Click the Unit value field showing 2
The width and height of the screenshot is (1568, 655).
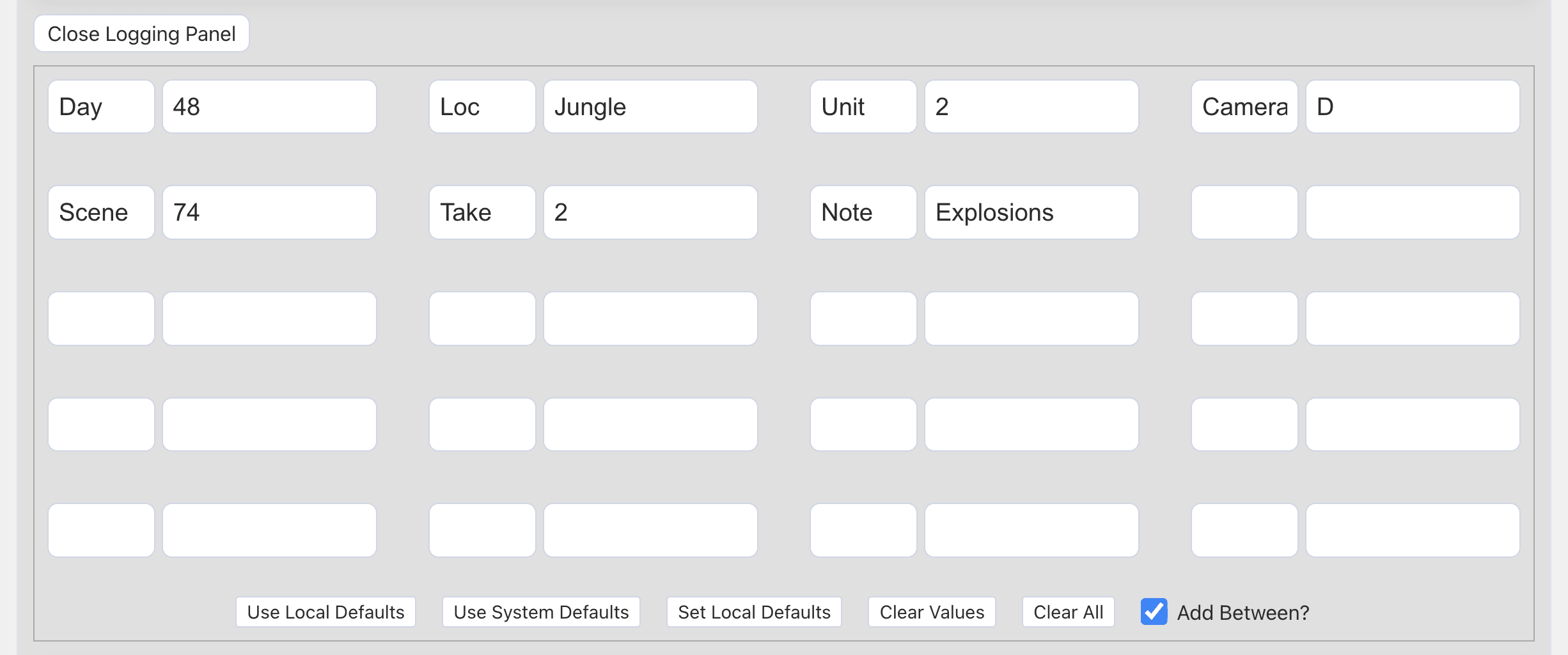coord(1030,107)
